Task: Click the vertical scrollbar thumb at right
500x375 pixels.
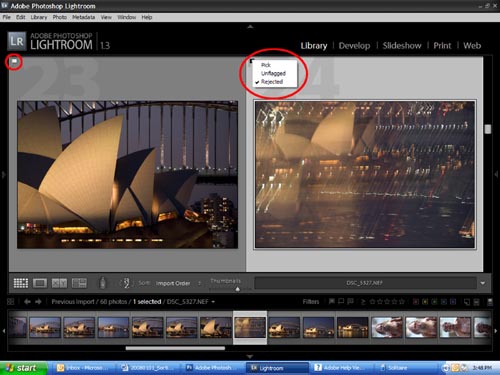Action: pyautogui.click(x=488, y=129)
